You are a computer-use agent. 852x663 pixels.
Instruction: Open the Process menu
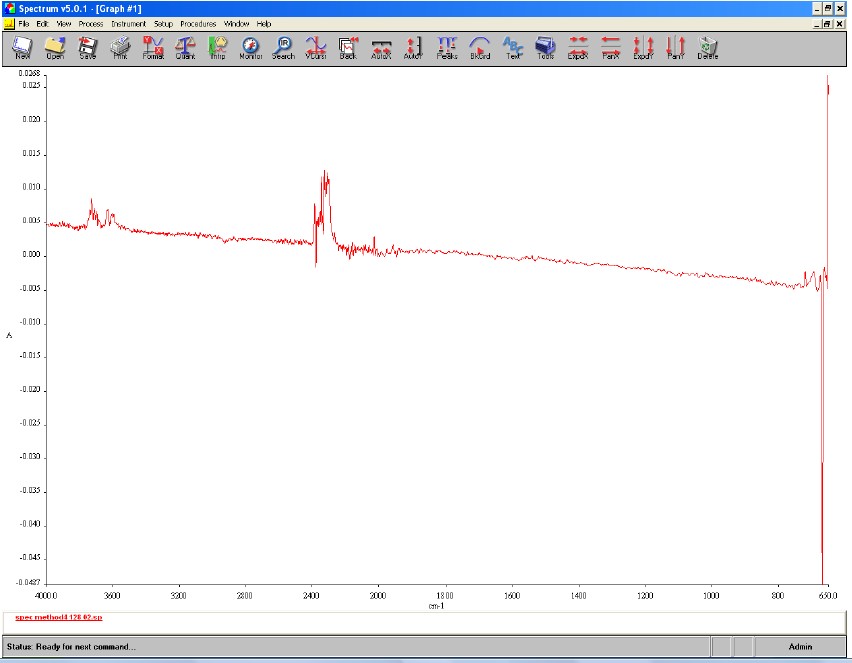(x=91, y=24)
